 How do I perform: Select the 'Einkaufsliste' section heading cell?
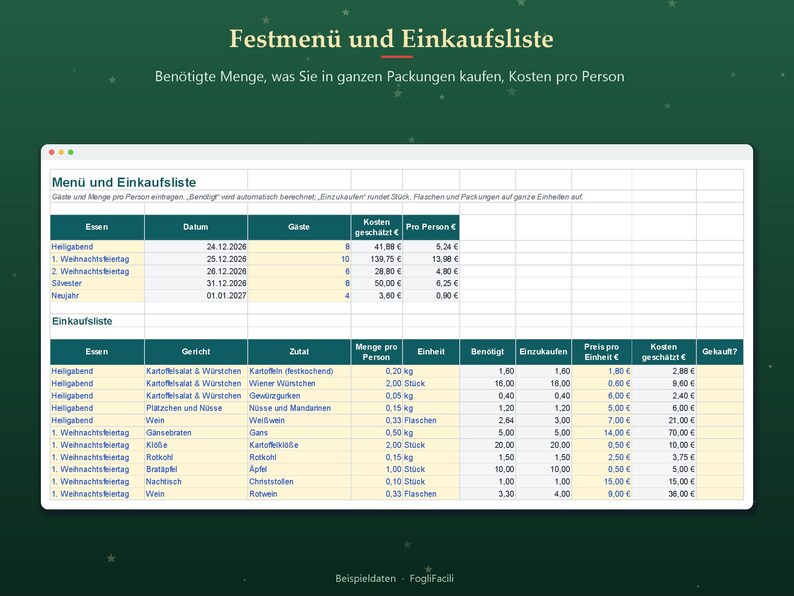[x=97, y=321]
